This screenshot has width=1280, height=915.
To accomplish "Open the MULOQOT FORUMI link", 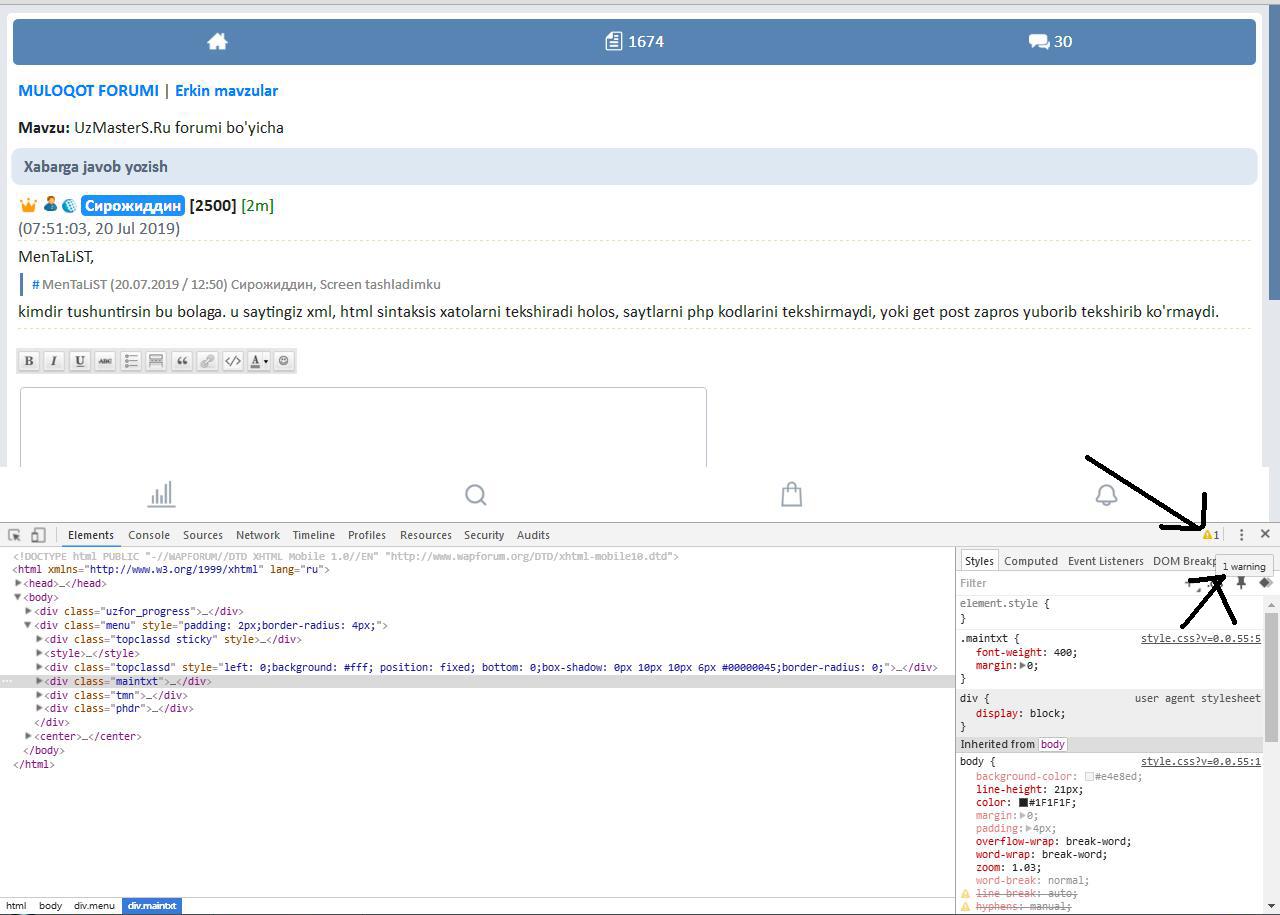I will (88, 90).
